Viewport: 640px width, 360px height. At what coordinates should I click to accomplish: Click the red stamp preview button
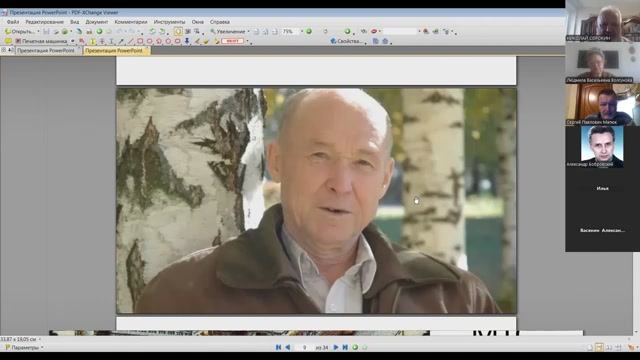232,41
